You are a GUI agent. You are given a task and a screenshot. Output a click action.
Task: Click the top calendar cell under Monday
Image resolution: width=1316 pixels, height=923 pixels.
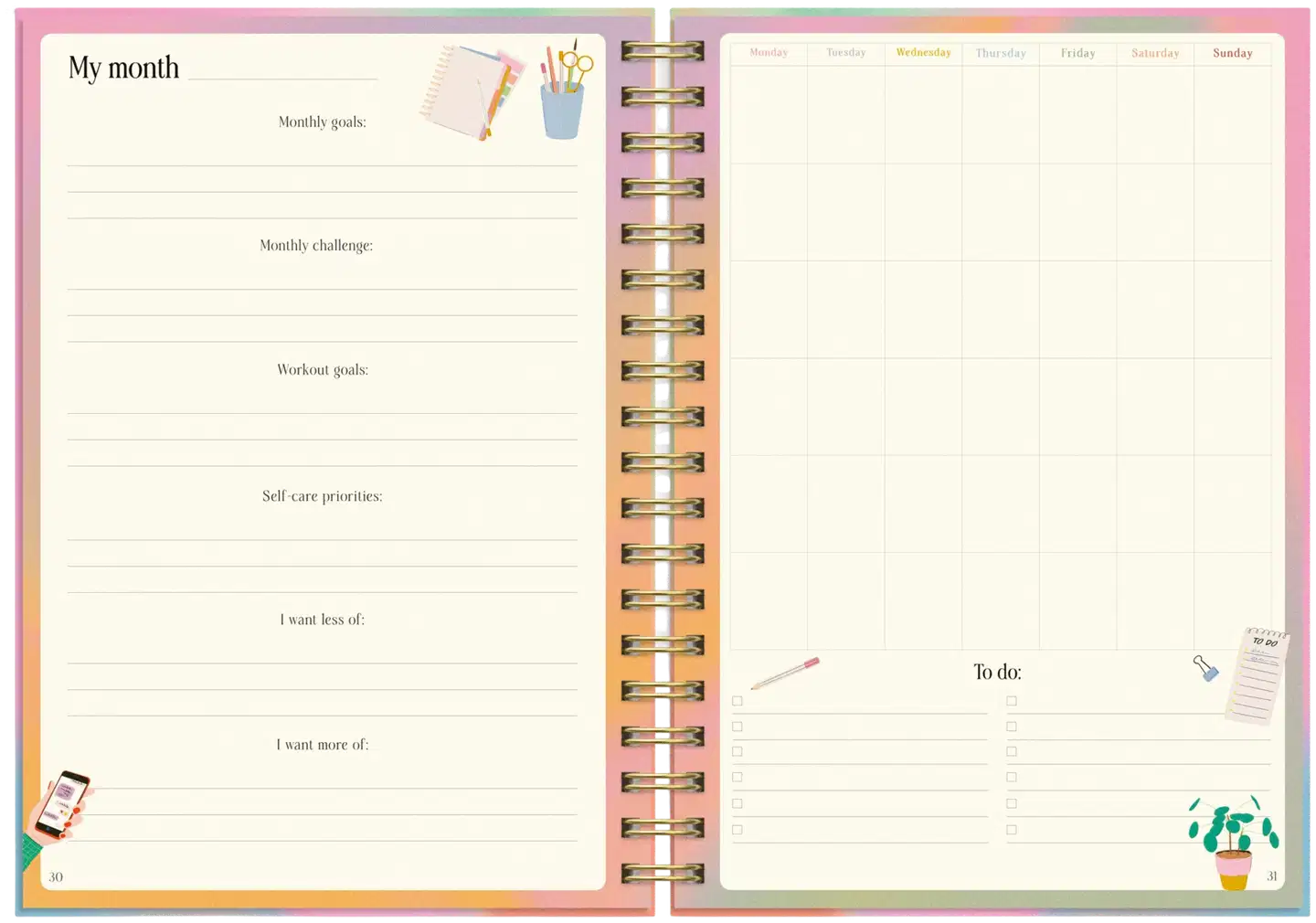(769, 115)
